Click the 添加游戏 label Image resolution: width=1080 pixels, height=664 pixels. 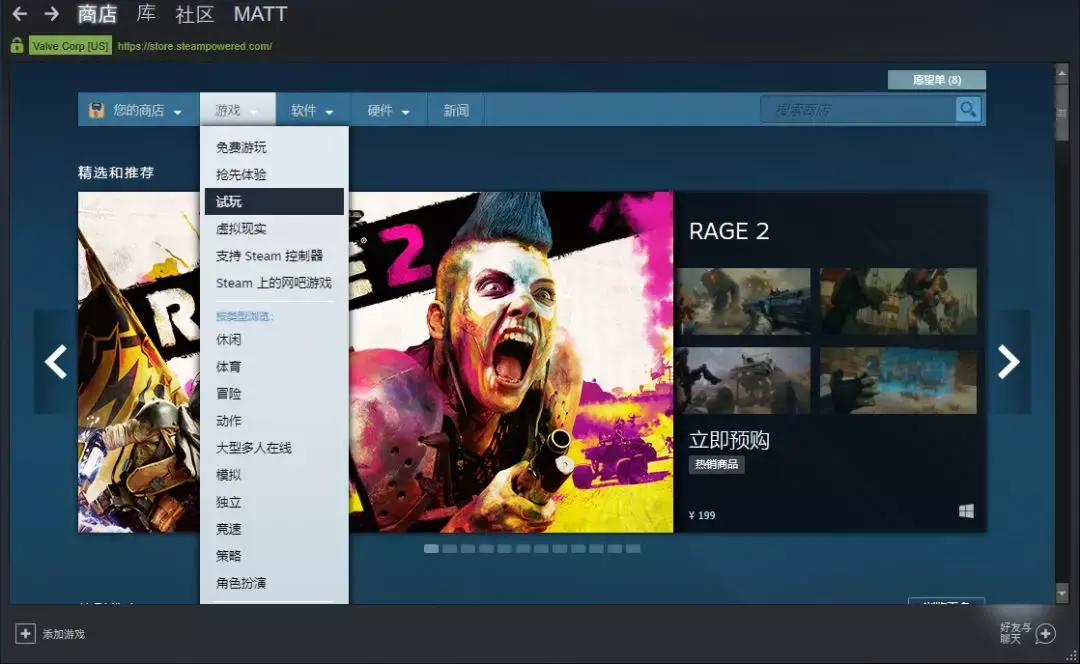(63, 634)
